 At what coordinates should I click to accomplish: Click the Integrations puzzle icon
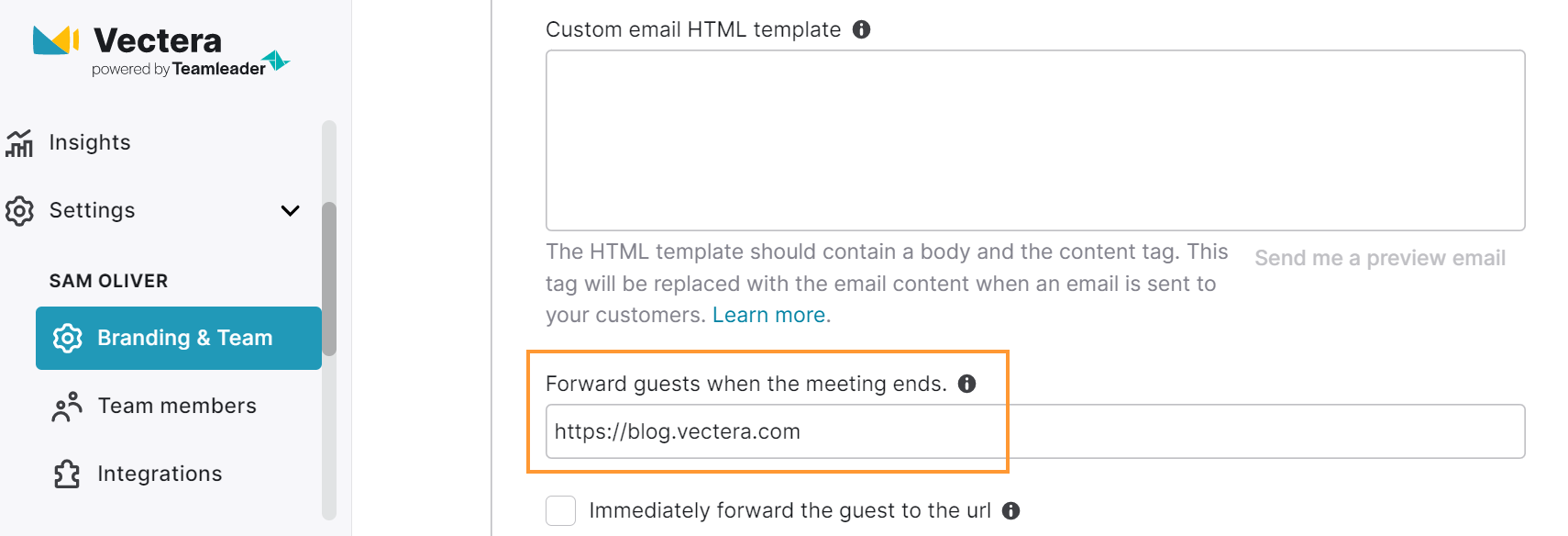pos(67,475)
